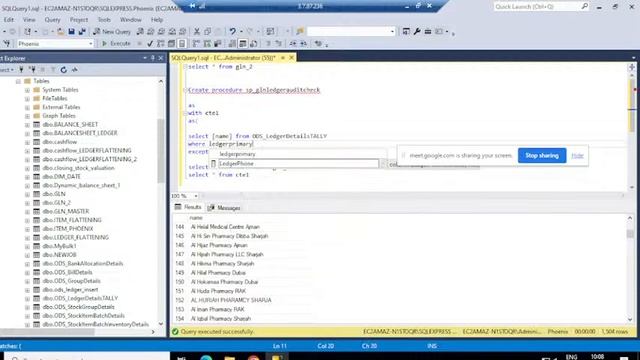Click the Execute button
This screenshot has width=640, height=360.
click(116, 44)
